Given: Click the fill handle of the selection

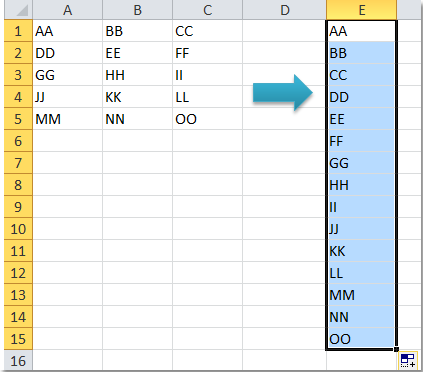Looking at the screenshot, I should [396, 349].
